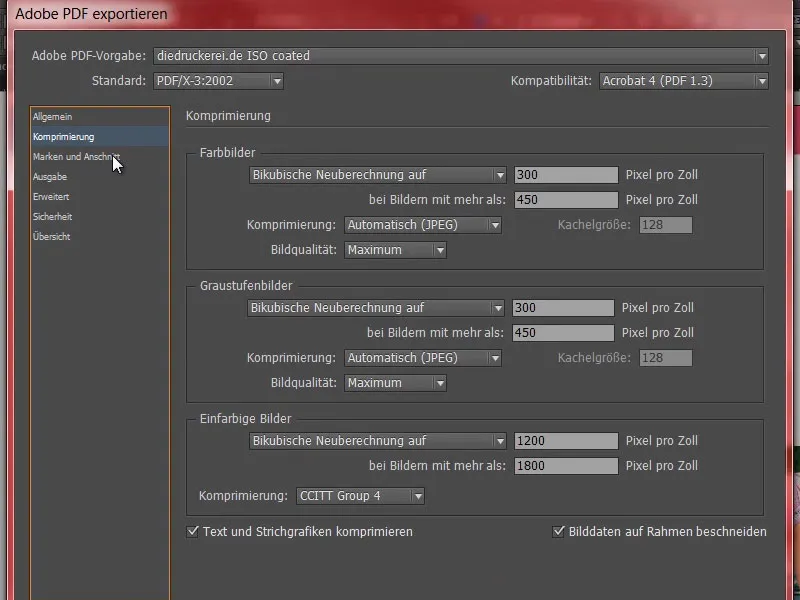800x600 pixels.
Task: Click Einfarbige Bilder 1800 threshold field
Action: coord(566,466)
